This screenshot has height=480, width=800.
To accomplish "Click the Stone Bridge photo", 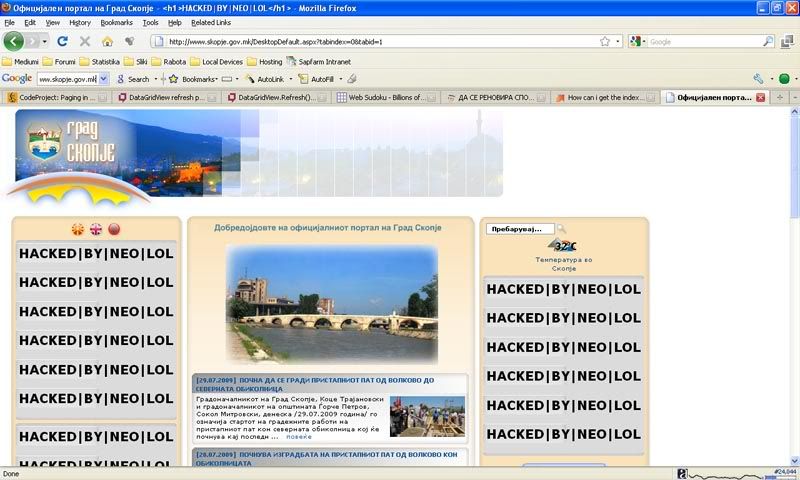I will 332,304.
